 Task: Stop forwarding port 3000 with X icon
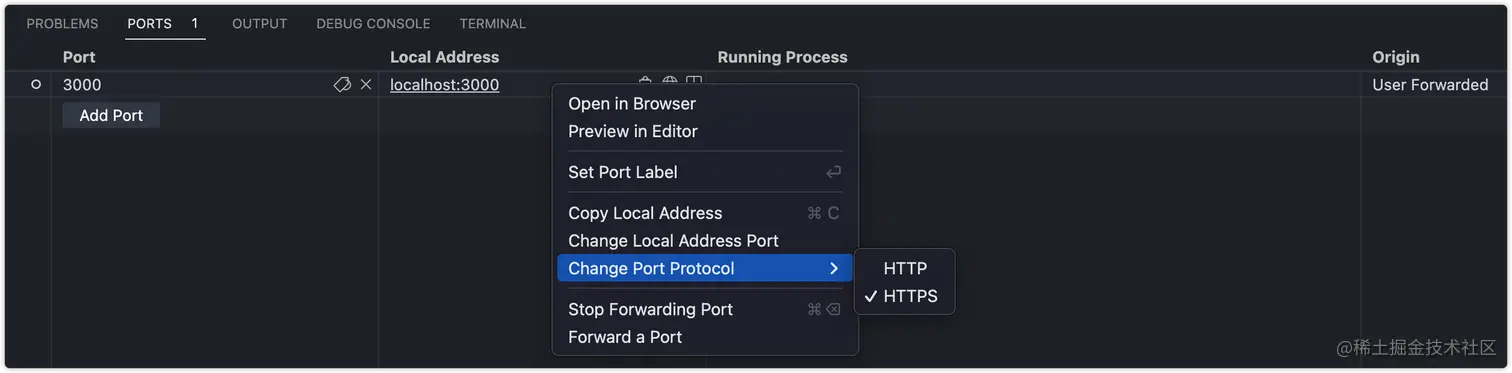(366, 85)
